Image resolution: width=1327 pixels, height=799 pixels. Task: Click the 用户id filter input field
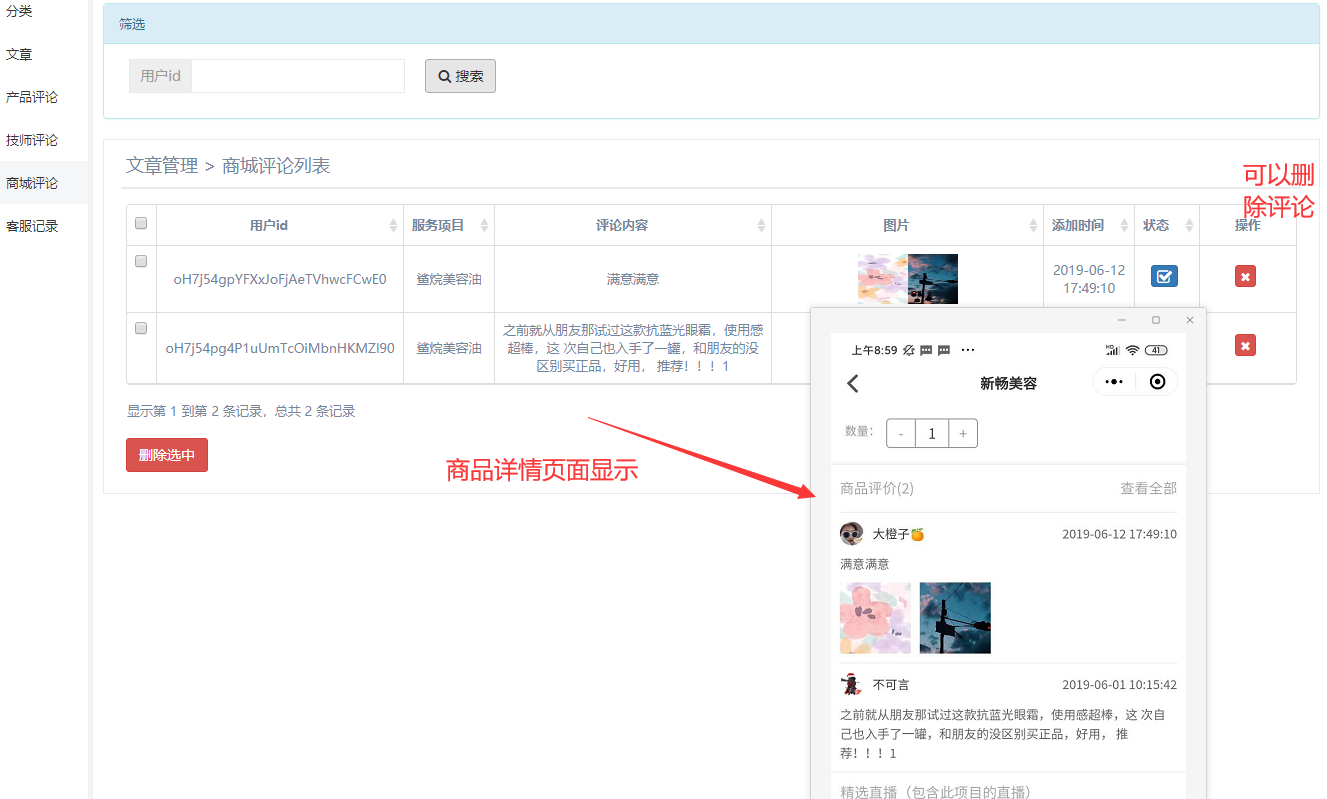pyautogui.click(x=297, y=76)
